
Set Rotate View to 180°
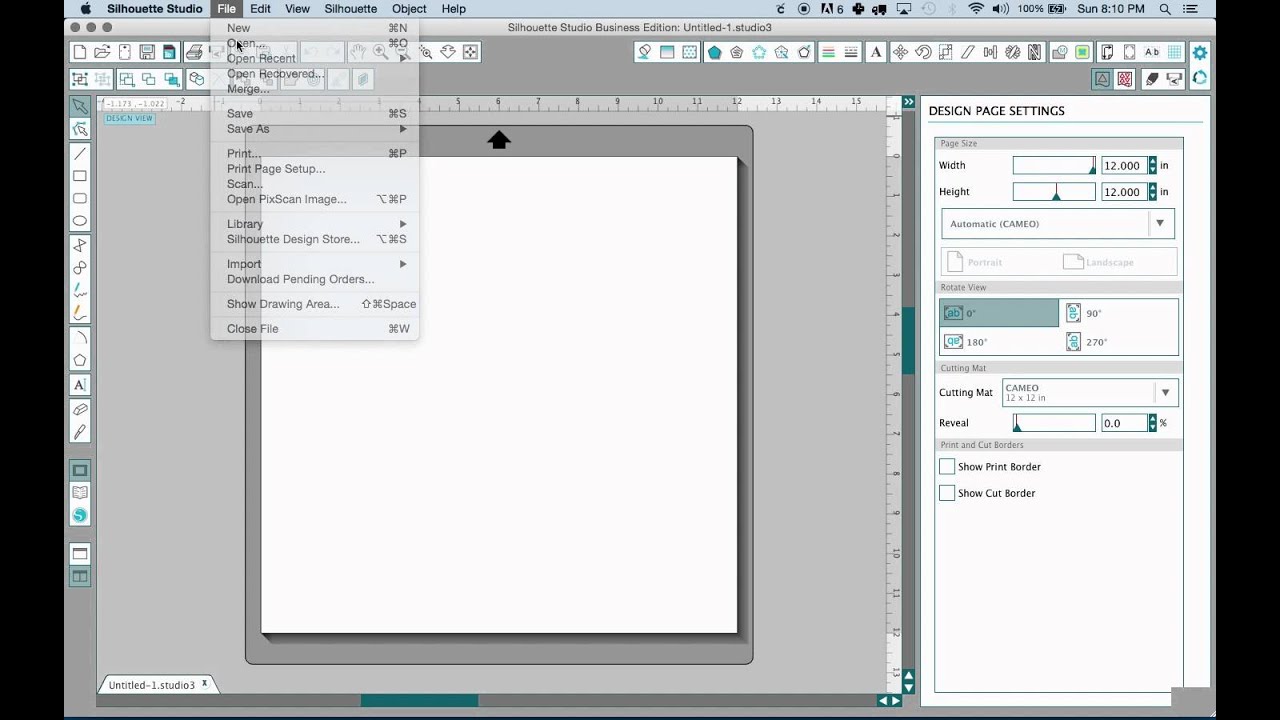click(x=999, y=342)
